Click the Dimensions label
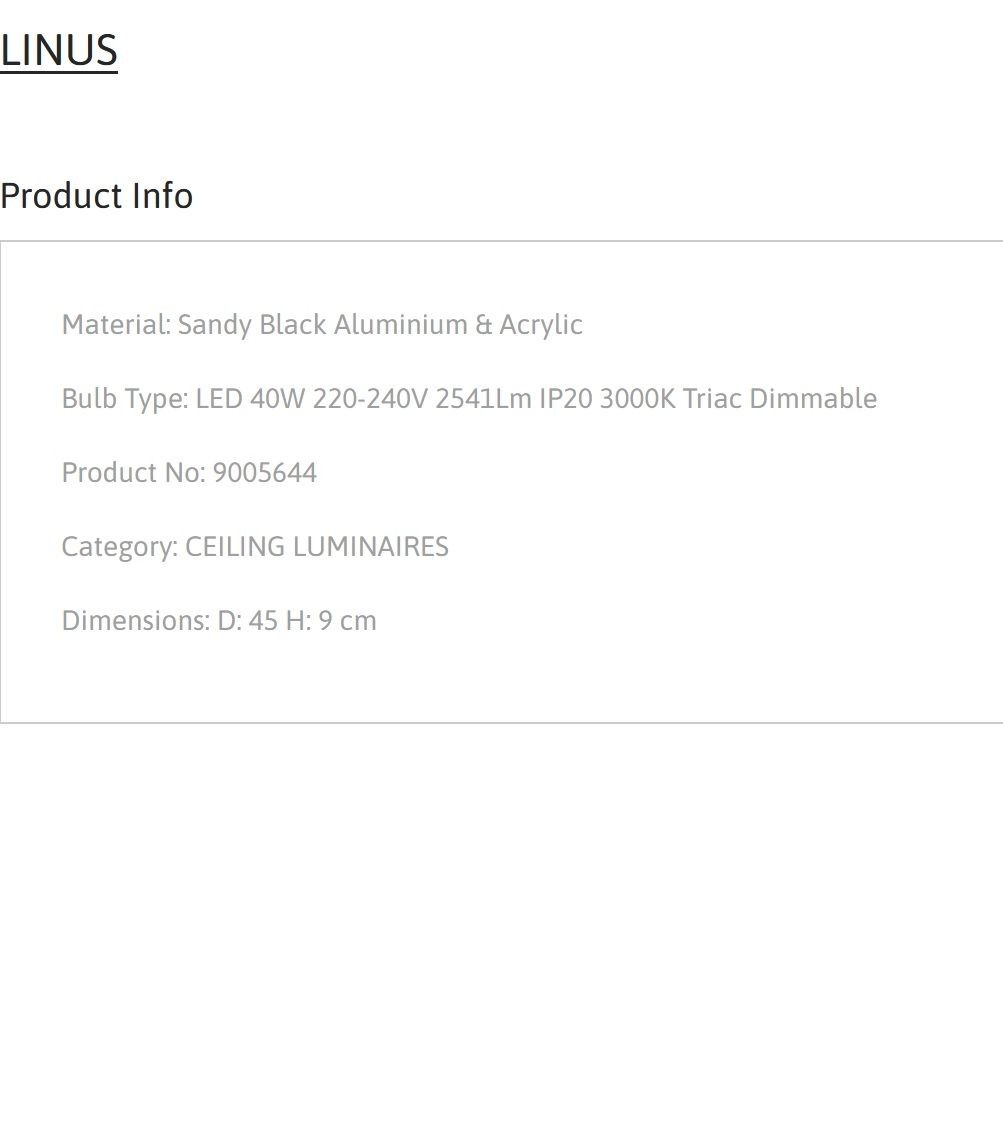This screenshot has height=1126, width=1003. [x=136, y=620]
